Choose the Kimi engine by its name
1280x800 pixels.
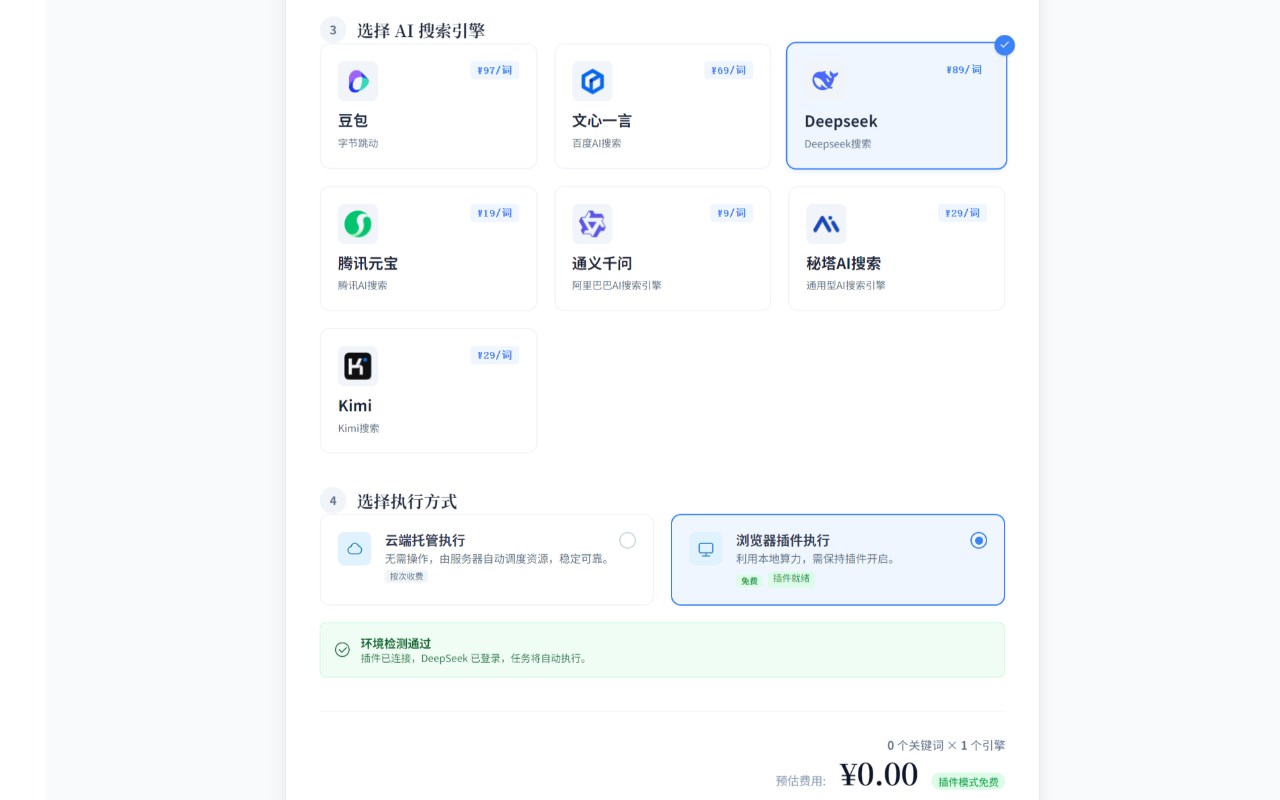pos(355,405)
